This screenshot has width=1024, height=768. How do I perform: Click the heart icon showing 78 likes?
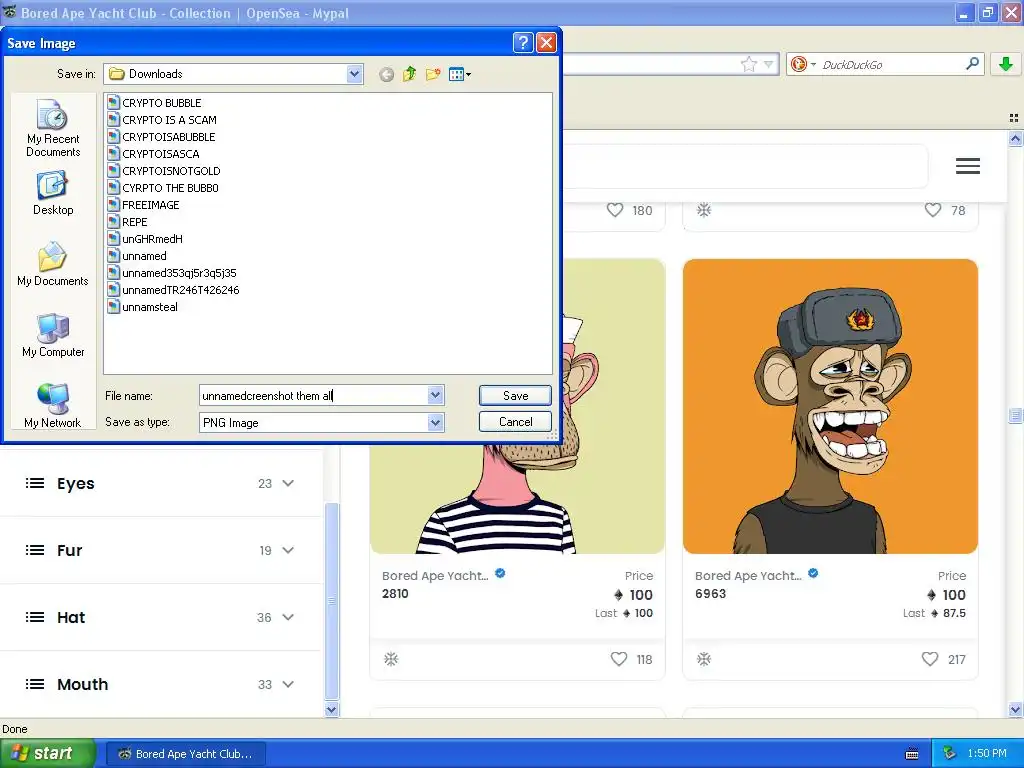coord(933,210)
